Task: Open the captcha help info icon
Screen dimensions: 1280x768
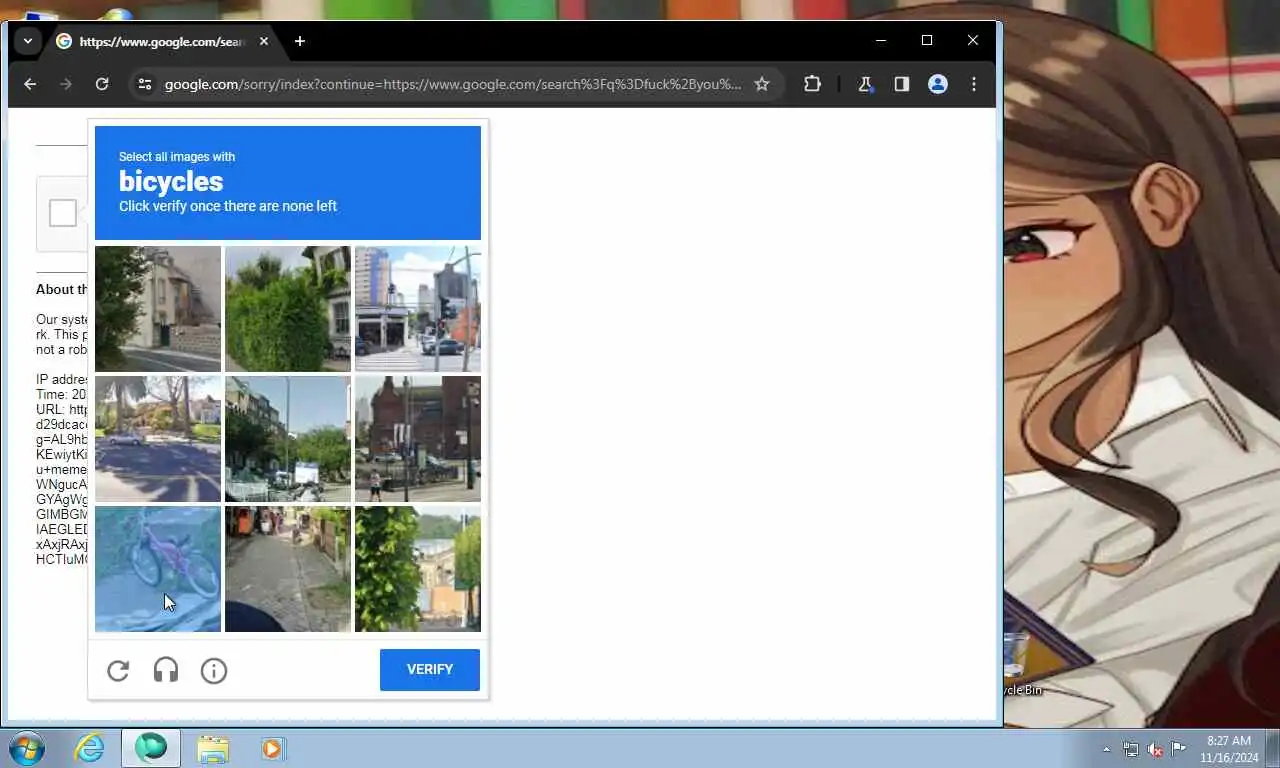Action: point(214,671)
